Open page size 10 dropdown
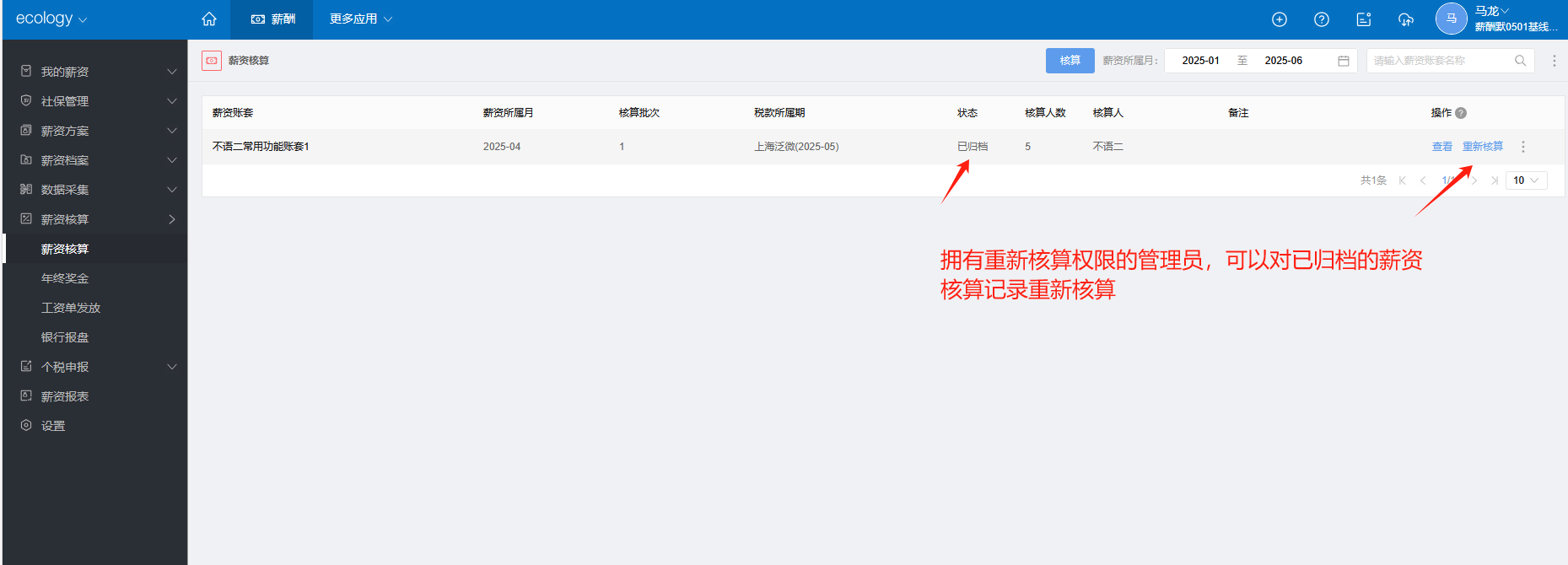The height and width of the screenshot is (565, 1568). [x=1527, y=180]
